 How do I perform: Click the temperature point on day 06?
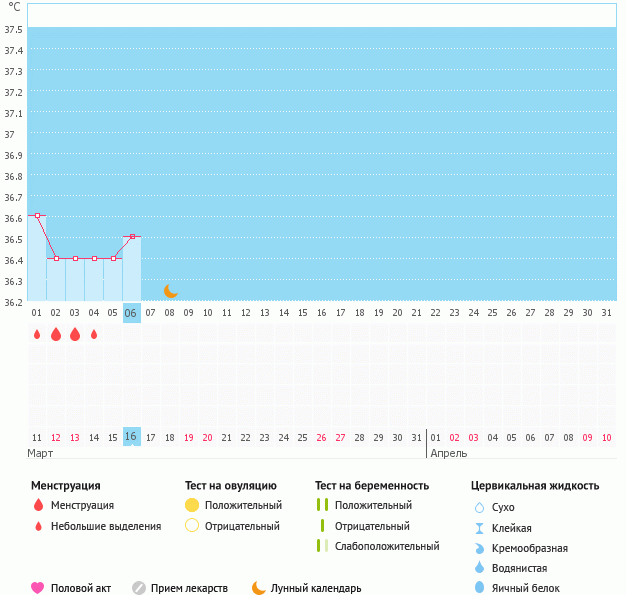(132, 237)
